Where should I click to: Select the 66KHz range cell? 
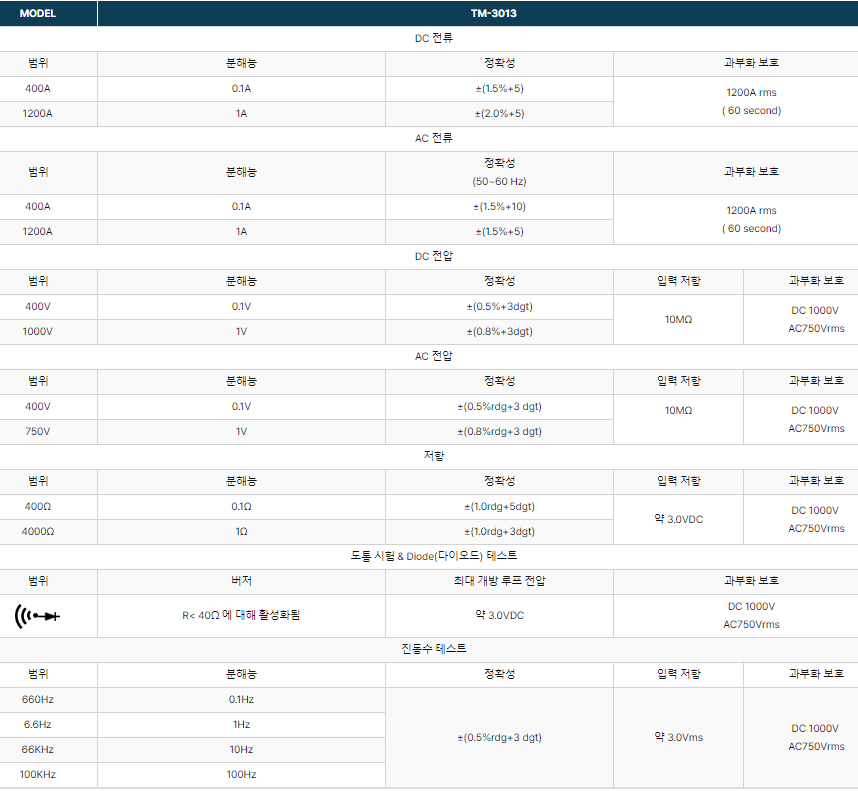point(38,749)
